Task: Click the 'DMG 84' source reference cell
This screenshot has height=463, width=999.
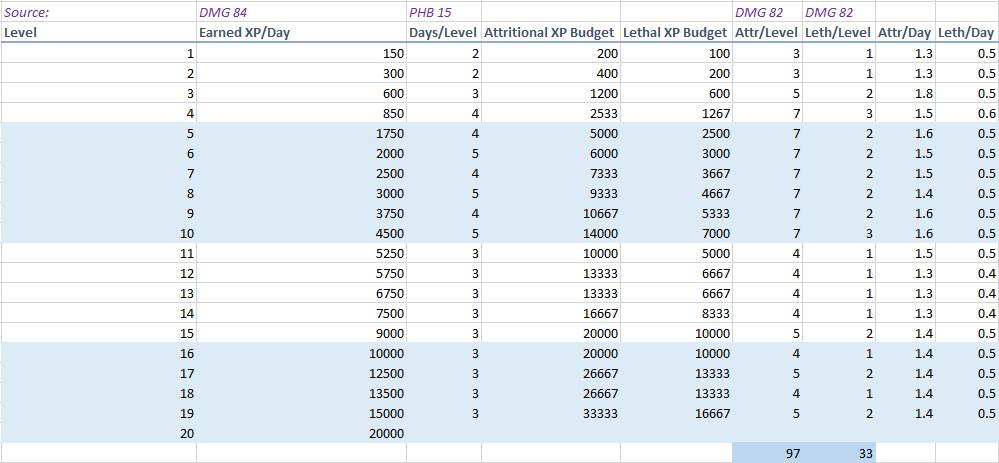Action: [301, 12]
